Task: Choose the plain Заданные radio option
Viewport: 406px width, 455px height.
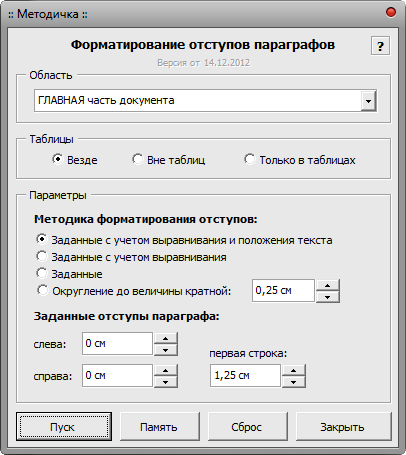Action: [69, 274]
